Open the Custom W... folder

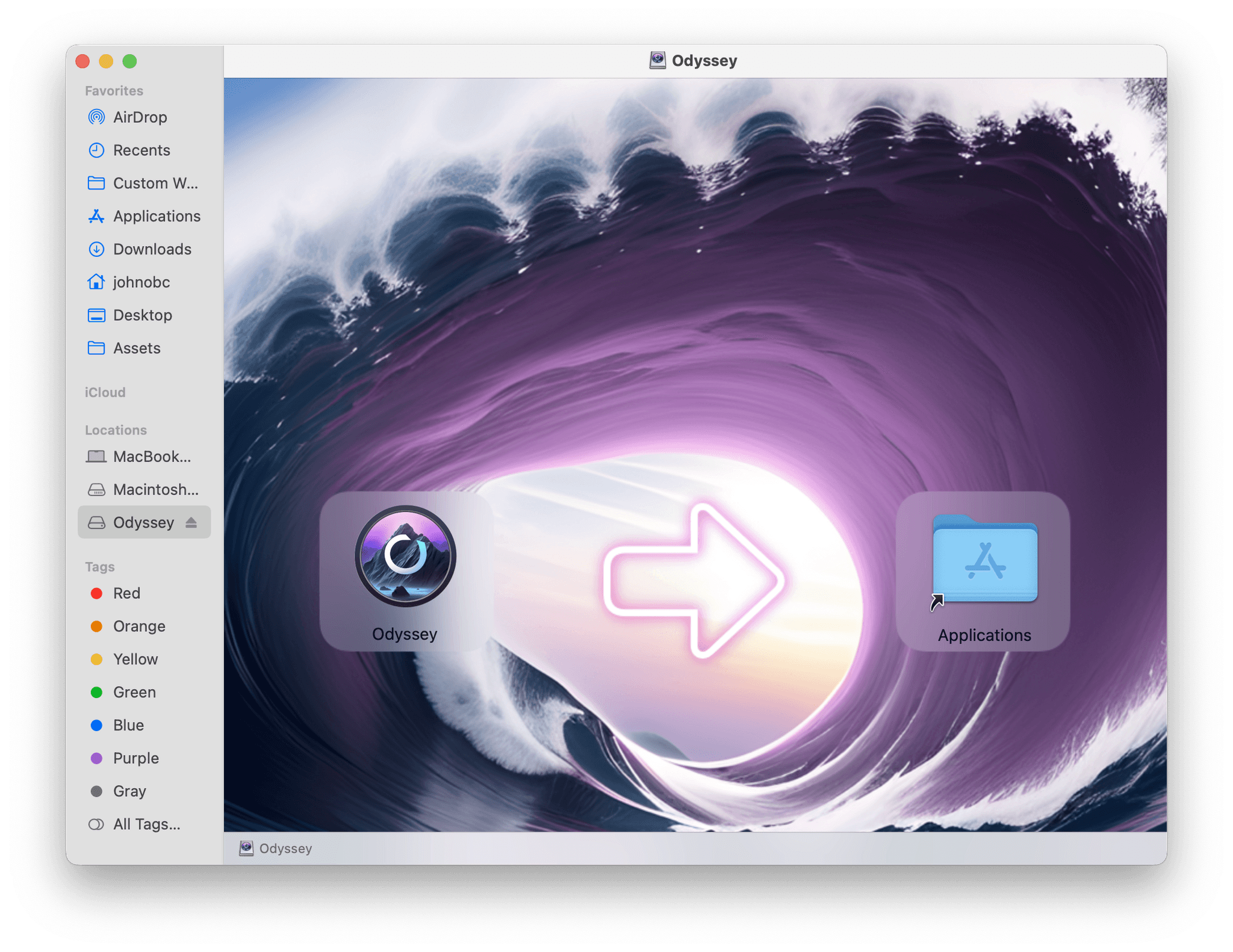155,184
